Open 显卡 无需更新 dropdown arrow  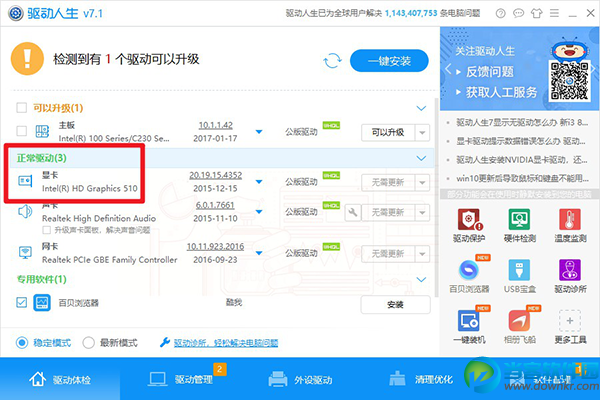(422, 183)
